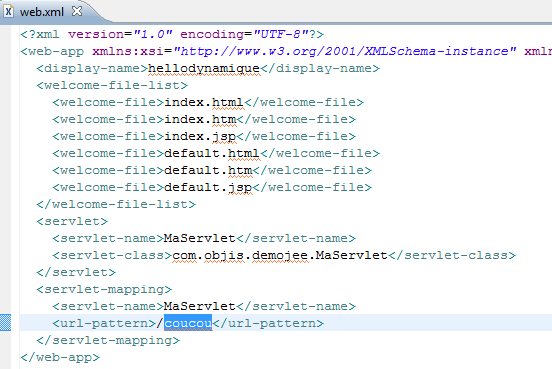Viewport: 552px width, 369px height.
Task: Click 'MaServlet' inside the servlet-mapping element
Action: pos(200,306)
